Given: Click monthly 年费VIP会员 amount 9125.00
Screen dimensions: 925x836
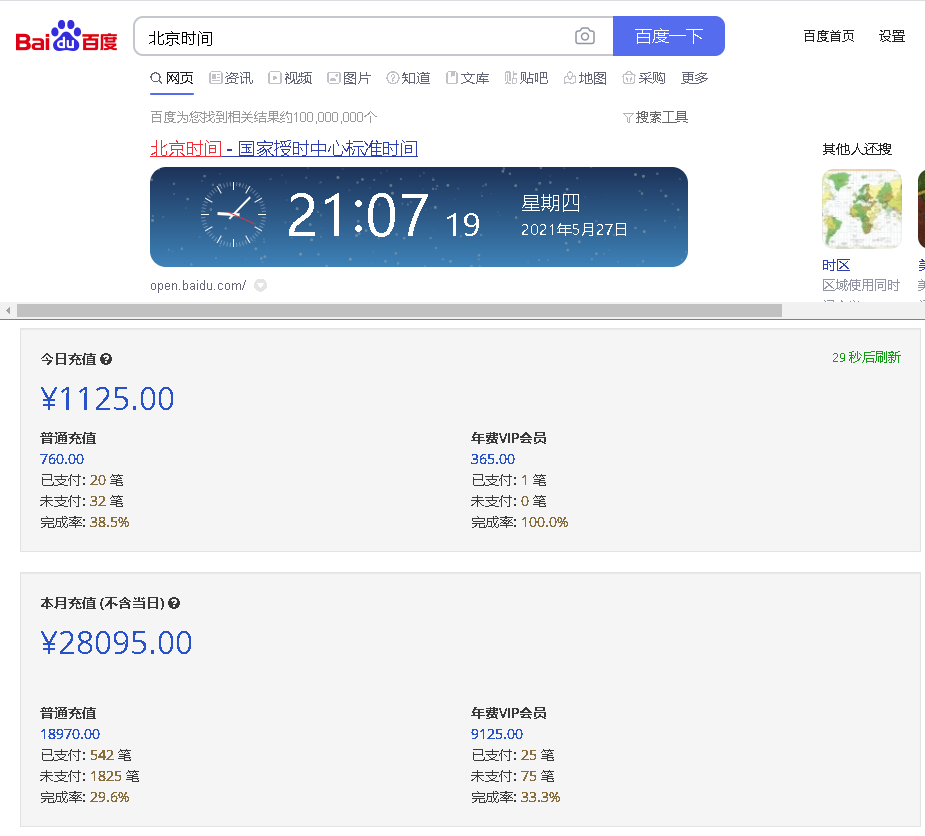Looking at the screenshot, I should pos(497,734).
